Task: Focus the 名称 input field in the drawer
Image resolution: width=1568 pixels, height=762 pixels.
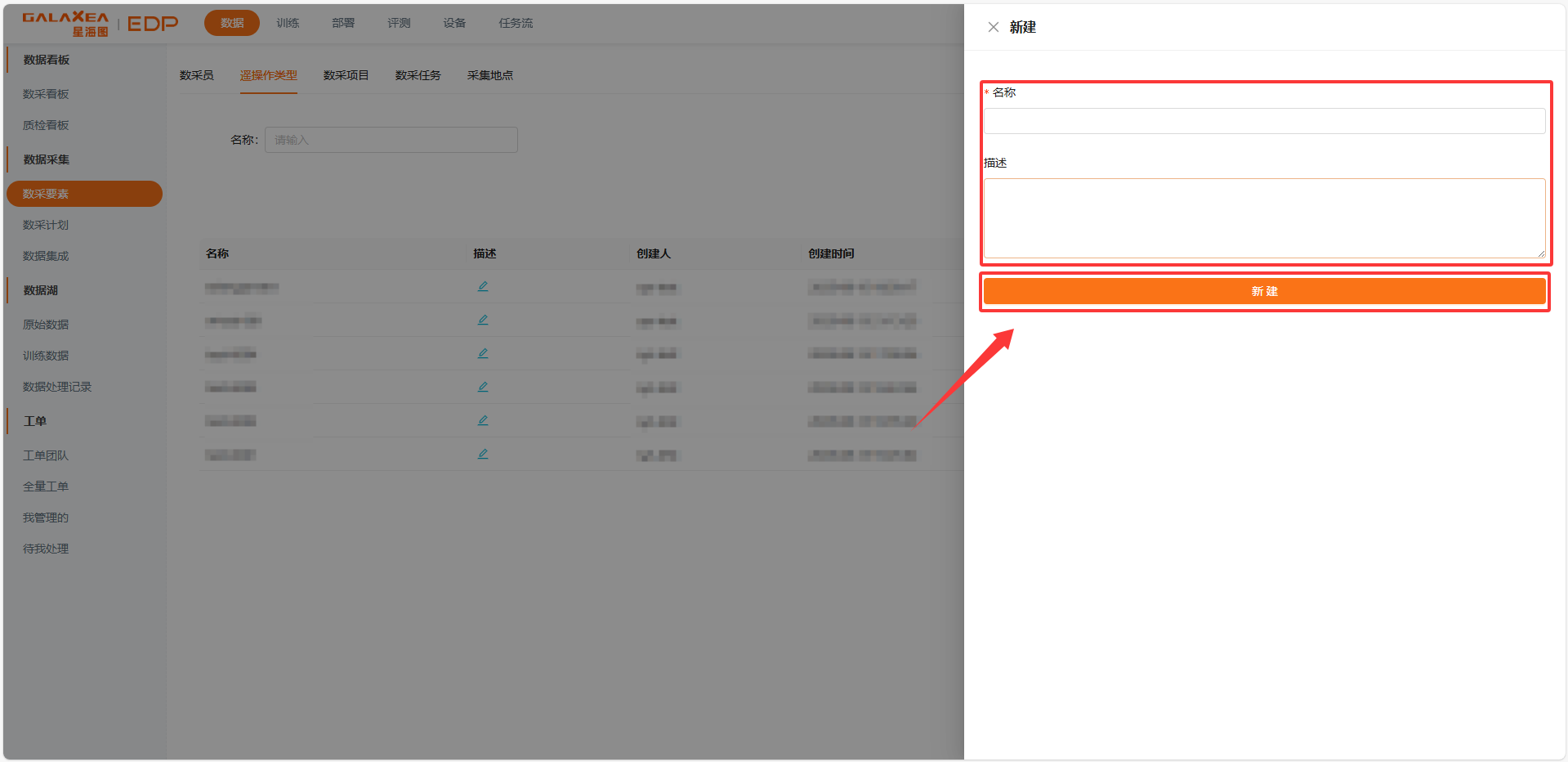Action: tap(1263, 121)
